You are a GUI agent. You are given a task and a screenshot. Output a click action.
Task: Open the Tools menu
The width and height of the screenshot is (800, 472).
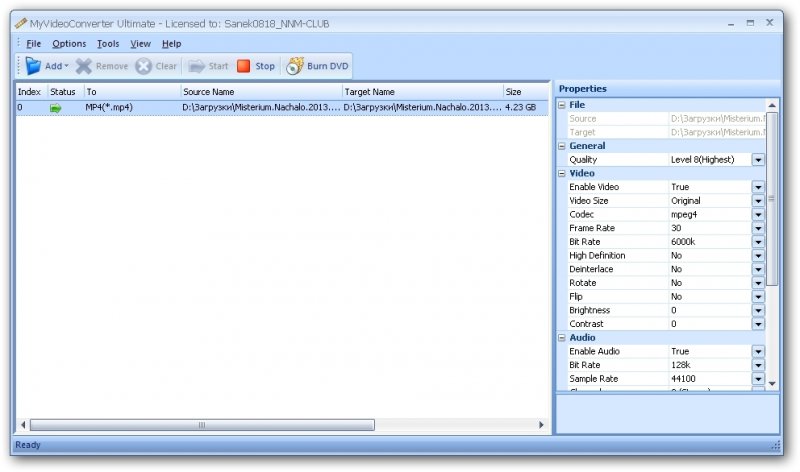(x=108, y=44)
